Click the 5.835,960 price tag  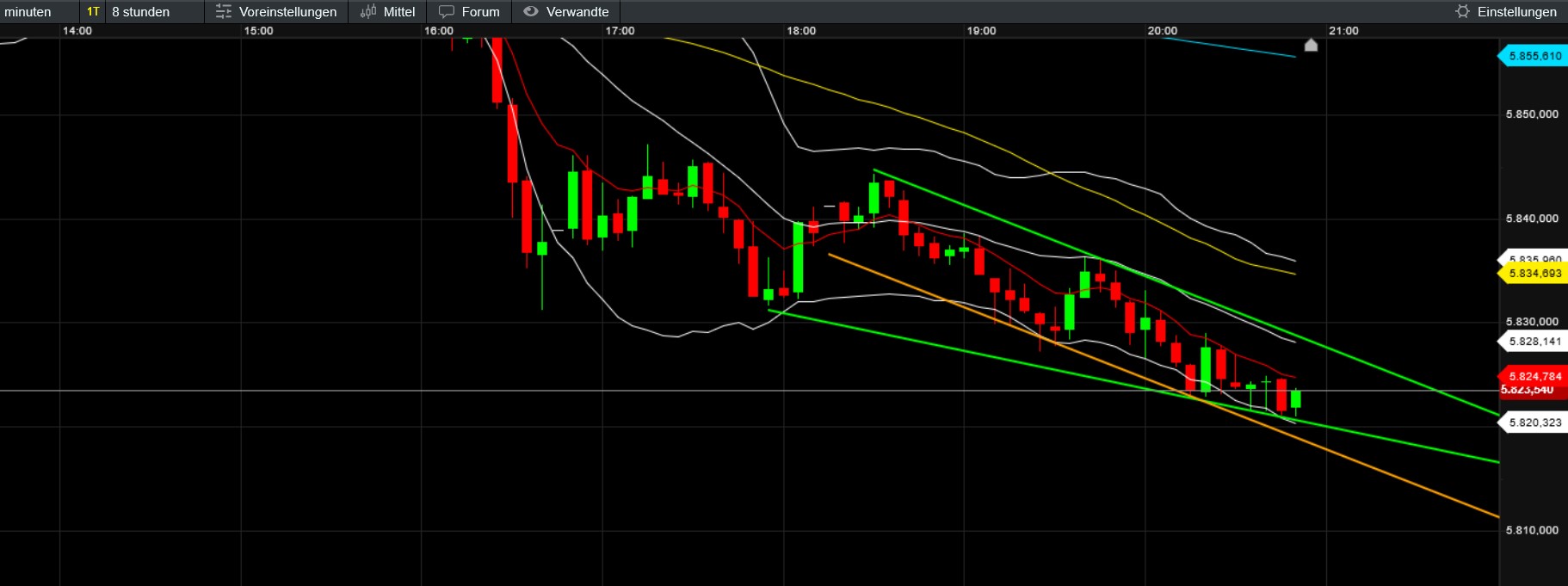pos(1533,257)
